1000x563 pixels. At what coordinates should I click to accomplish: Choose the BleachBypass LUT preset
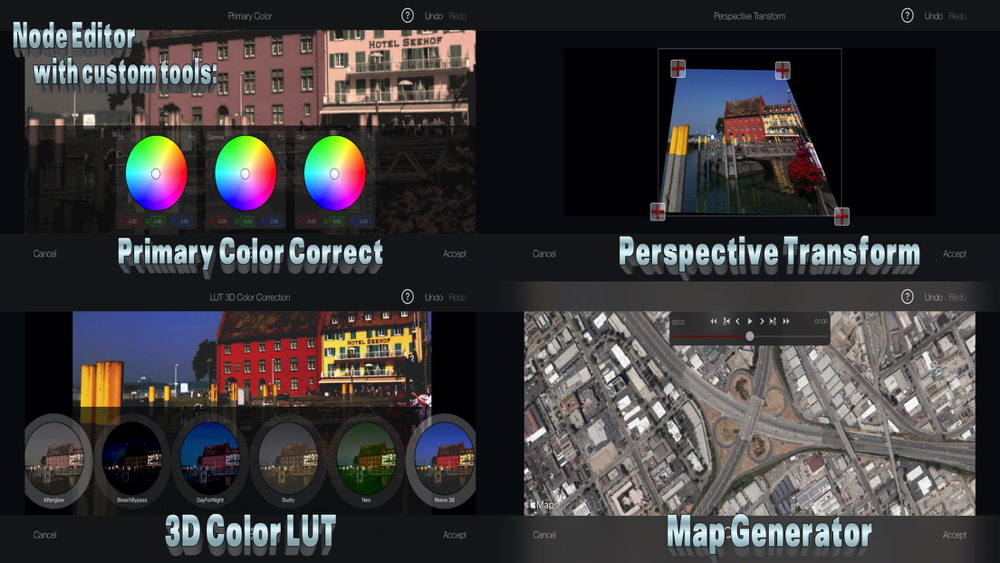pyautogui.click(x=132, y=460)
